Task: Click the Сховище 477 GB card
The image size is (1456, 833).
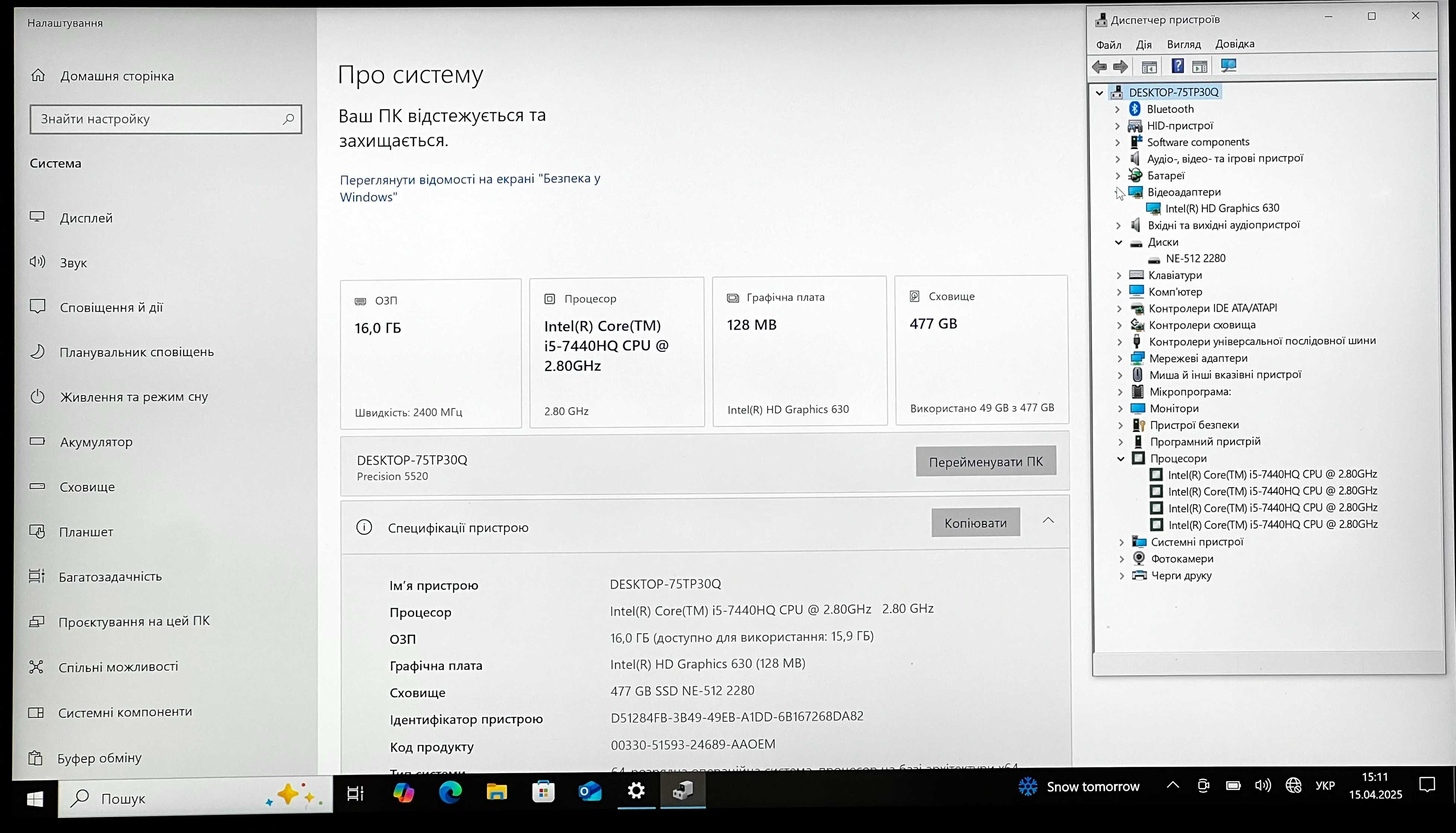Action: (981, 350)
